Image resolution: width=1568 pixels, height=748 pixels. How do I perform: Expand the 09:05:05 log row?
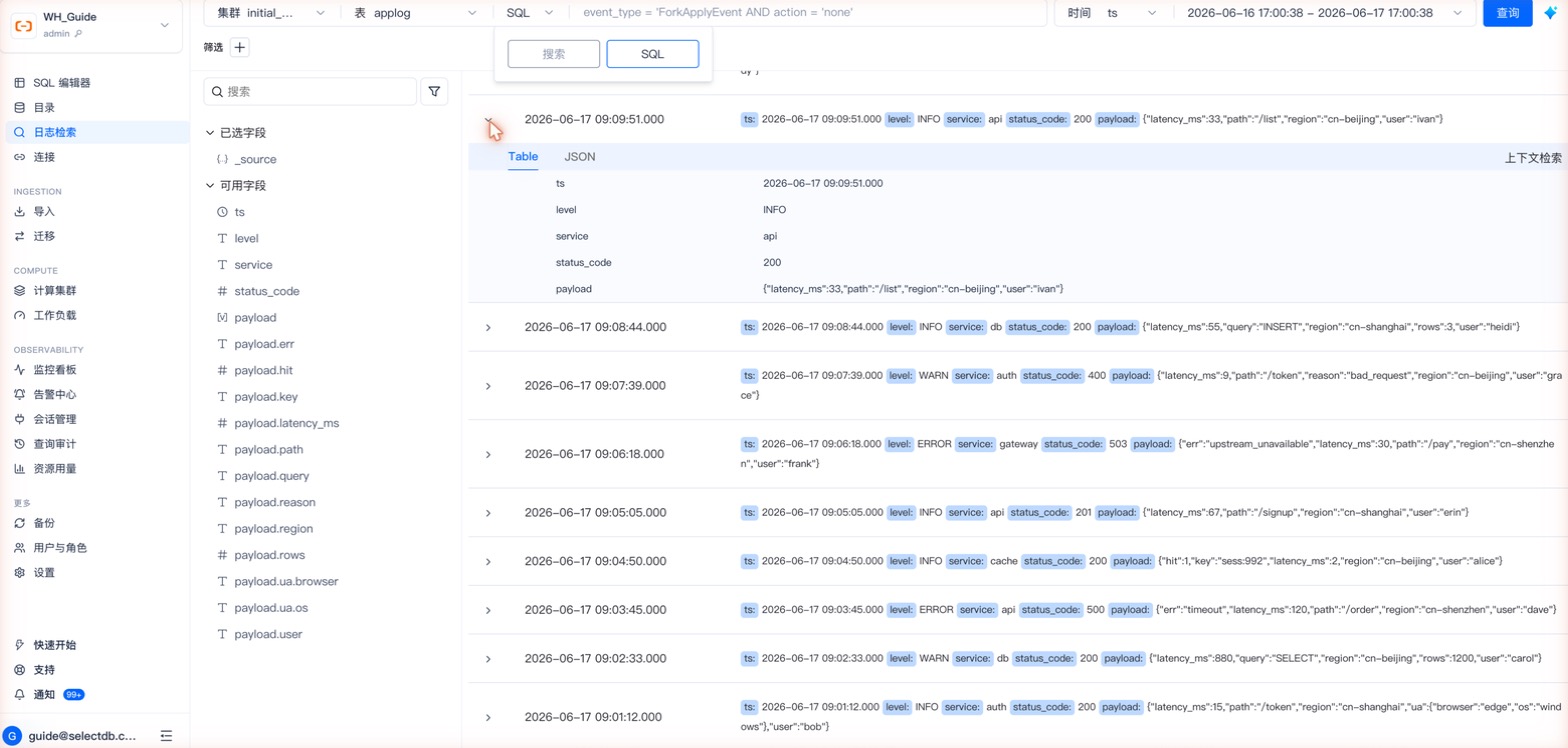click(488, 512)
